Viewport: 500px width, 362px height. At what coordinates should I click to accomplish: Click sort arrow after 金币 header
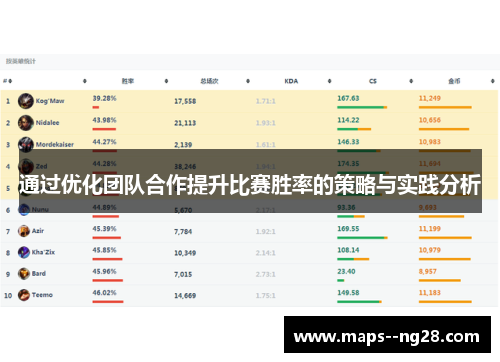(x=492, y=81)
